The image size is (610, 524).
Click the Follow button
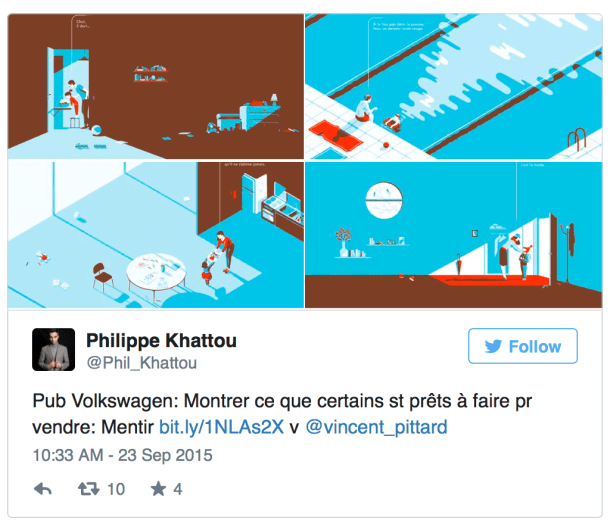tap(523, 346)
